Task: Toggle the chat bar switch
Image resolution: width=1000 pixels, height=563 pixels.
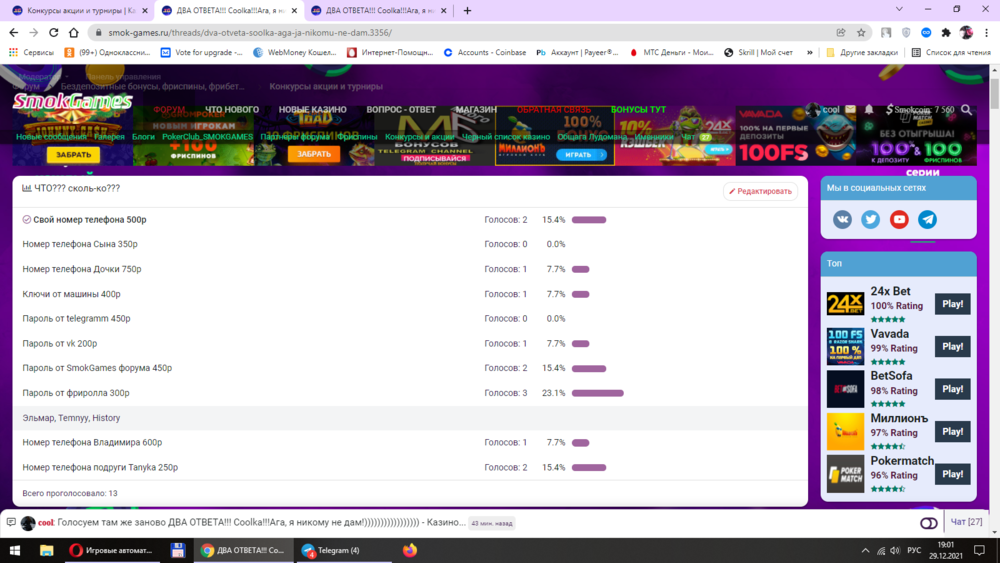Action: tap(929, 523)
